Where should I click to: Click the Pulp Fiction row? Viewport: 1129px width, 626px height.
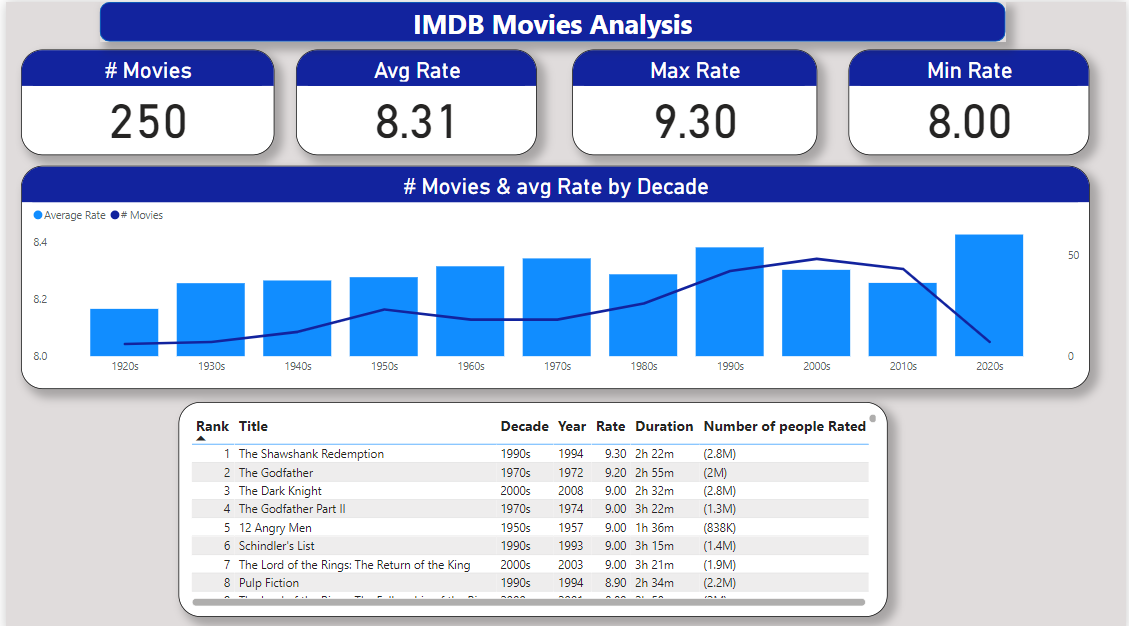coord(269,583)
